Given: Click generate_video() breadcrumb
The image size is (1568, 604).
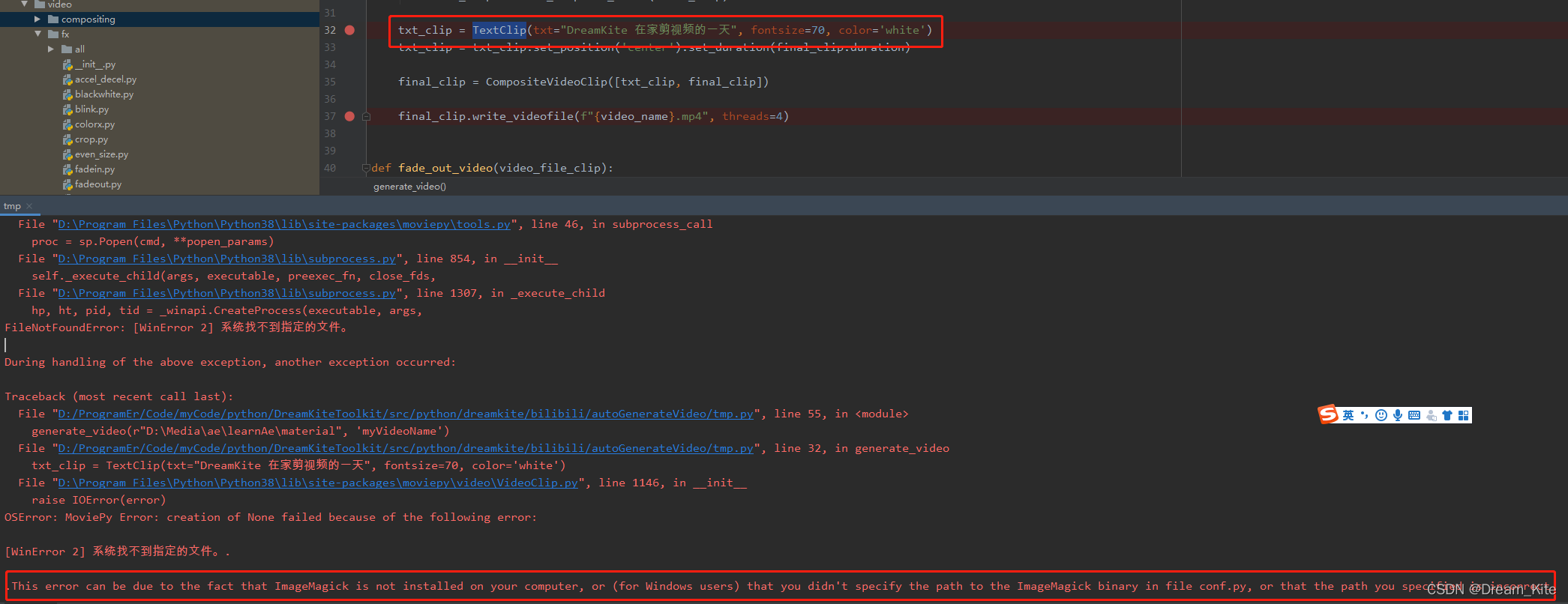Looking at the screenshot, I should pos(409,187).
